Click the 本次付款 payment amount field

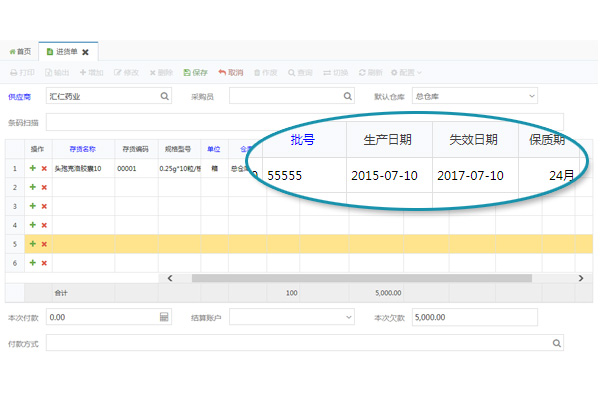109,317
